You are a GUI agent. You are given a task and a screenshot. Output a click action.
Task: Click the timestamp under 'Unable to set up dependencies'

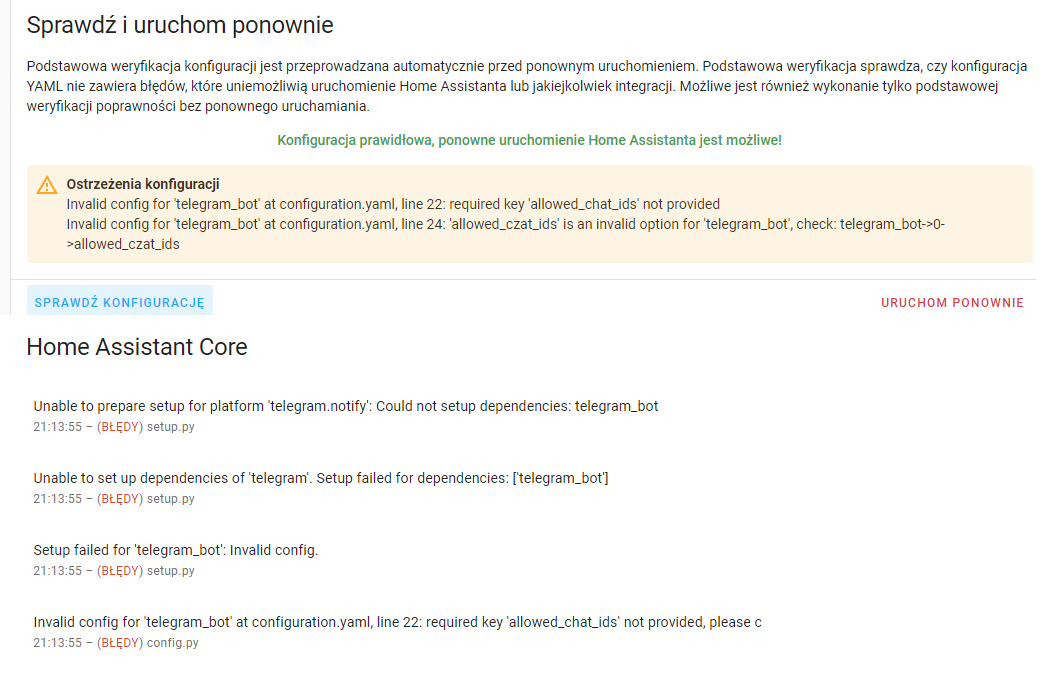(57, 499)
